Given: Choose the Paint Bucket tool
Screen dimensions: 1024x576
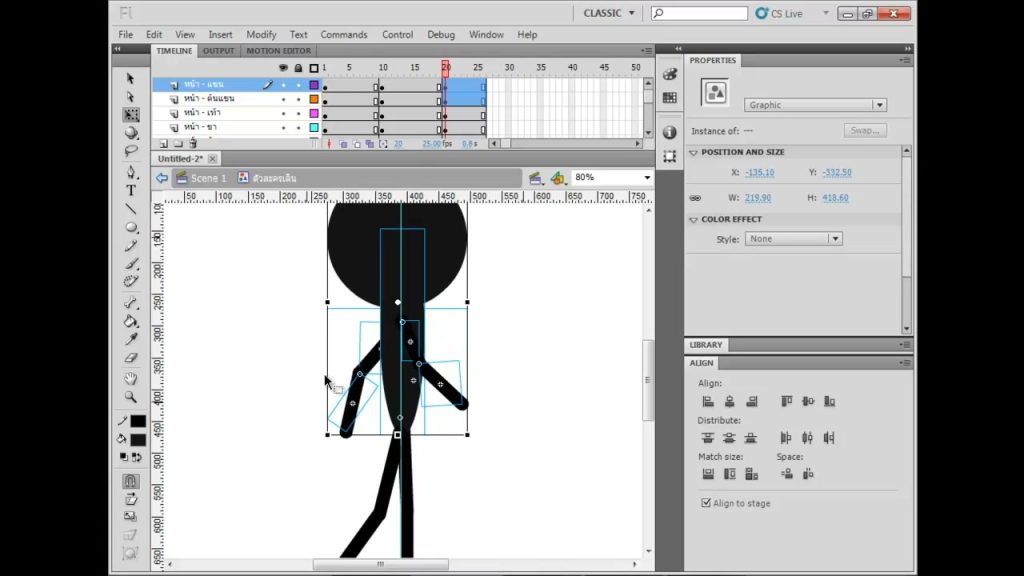Looking at the screenshot, I should point(131,321).
